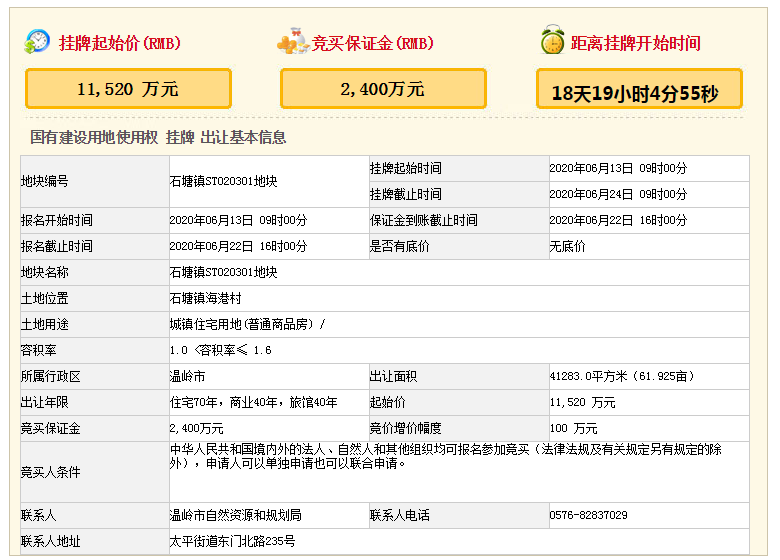
Task: Click the value 2020年06月13日 09时00分 for 挂牌起始时间
Action: point(618,169)
